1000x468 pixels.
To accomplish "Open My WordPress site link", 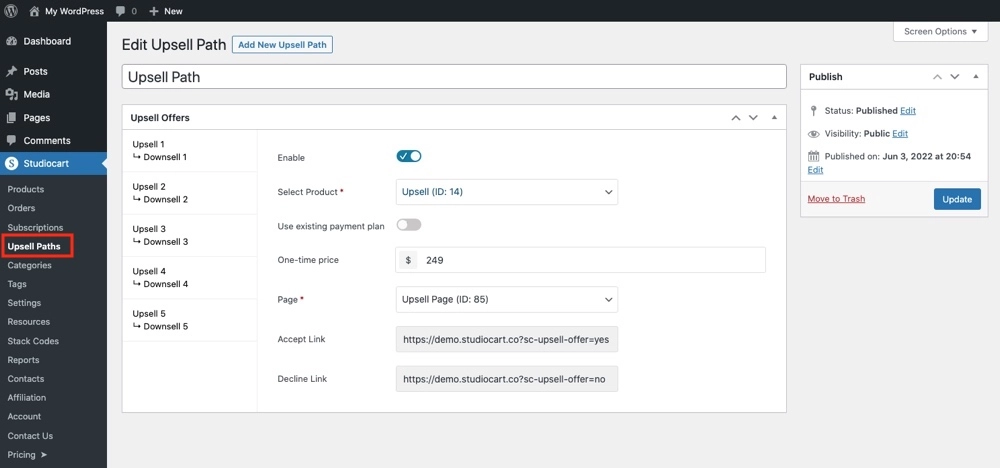I will point(74,11).
